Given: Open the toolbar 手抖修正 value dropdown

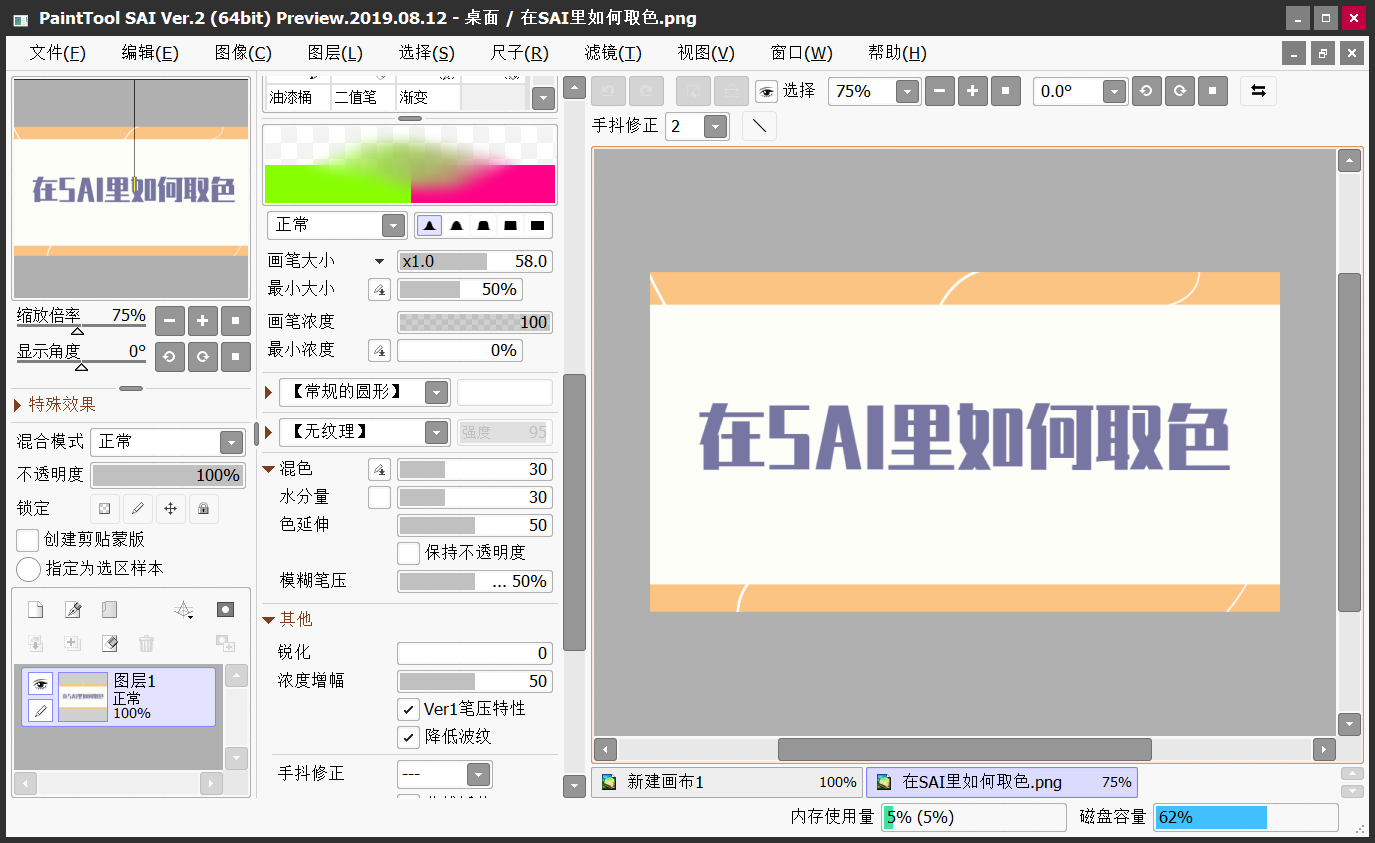Looking at the screenshot, I should pos(715,126).
